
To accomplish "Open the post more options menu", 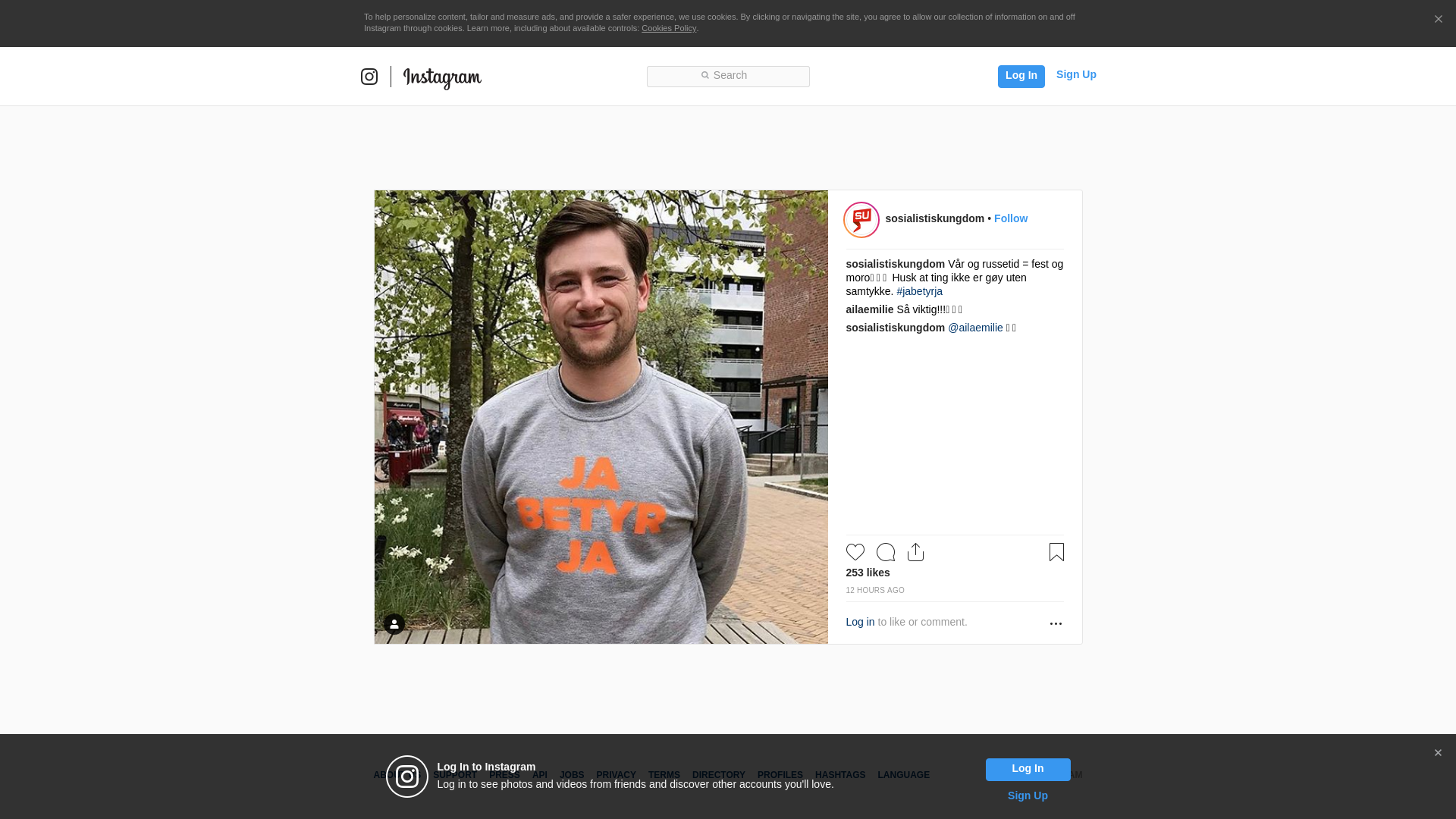I will (x=1056, y=623).
